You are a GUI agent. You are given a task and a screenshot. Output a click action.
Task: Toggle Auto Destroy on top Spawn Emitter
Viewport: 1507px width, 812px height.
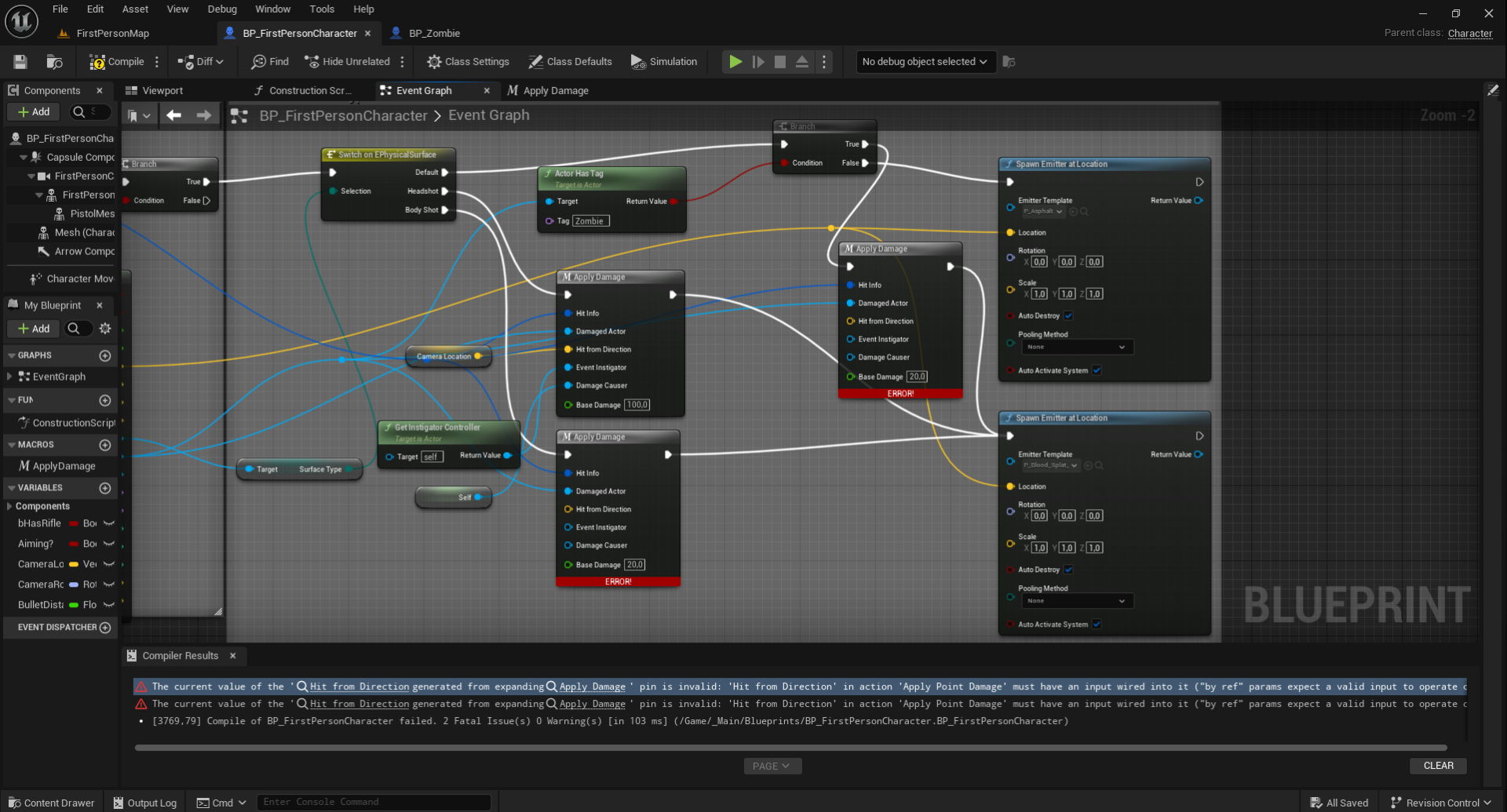(1068, 316)
